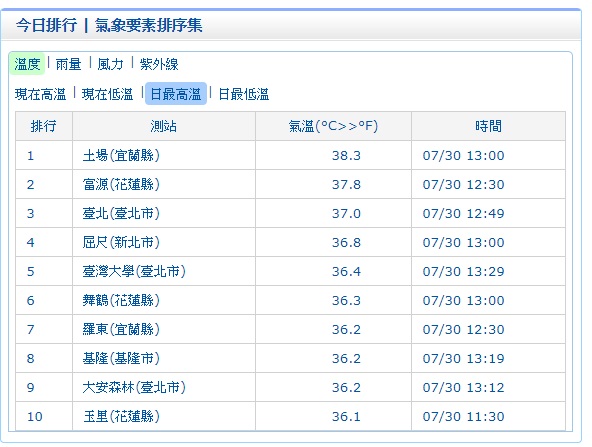
Task: Click the 今日排行 | 氣象要素排序集 title
Action: click(x=109, y=26)
